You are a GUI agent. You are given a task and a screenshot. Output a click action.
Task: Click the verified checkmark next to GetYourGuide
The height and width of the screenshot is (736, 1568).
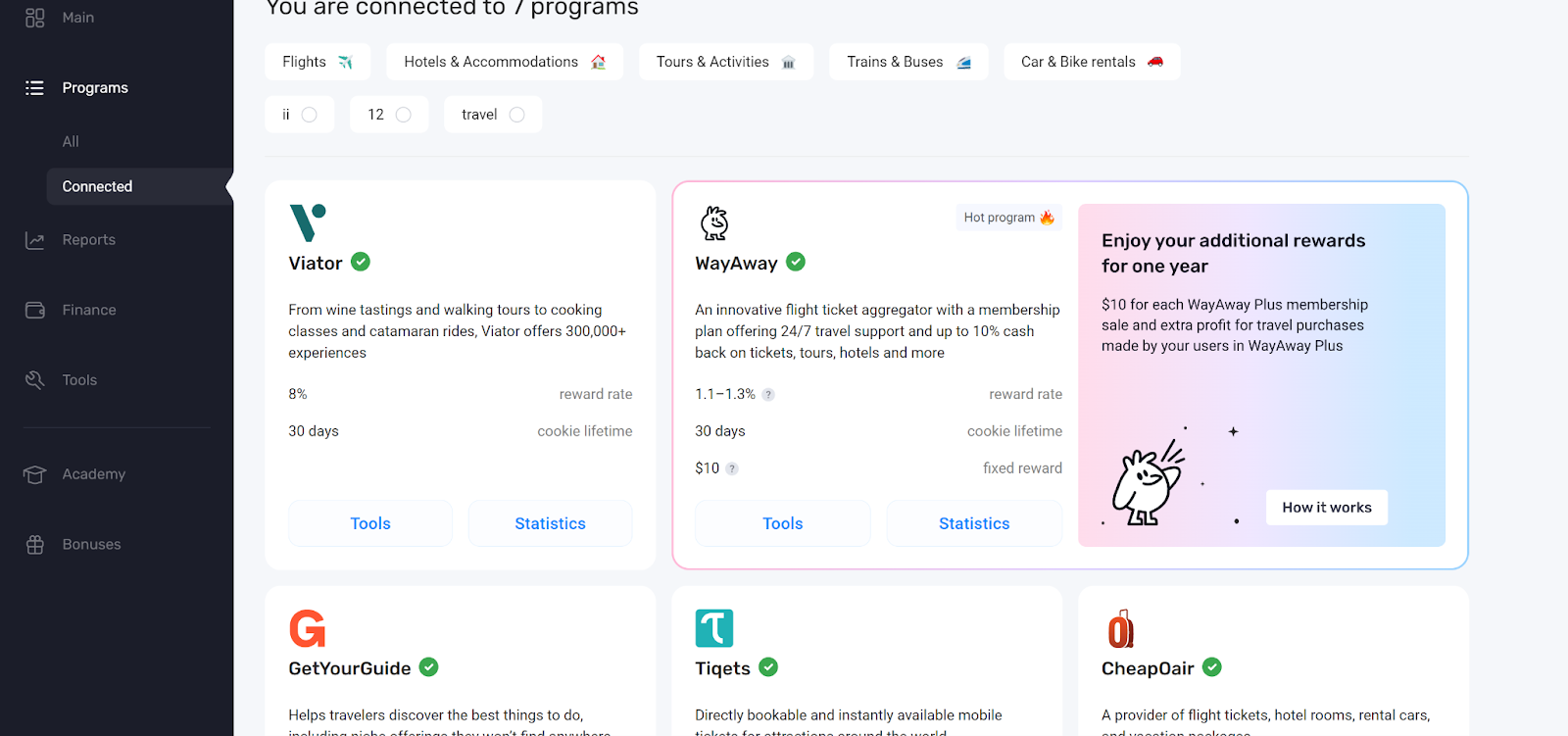tap(428, 667)
